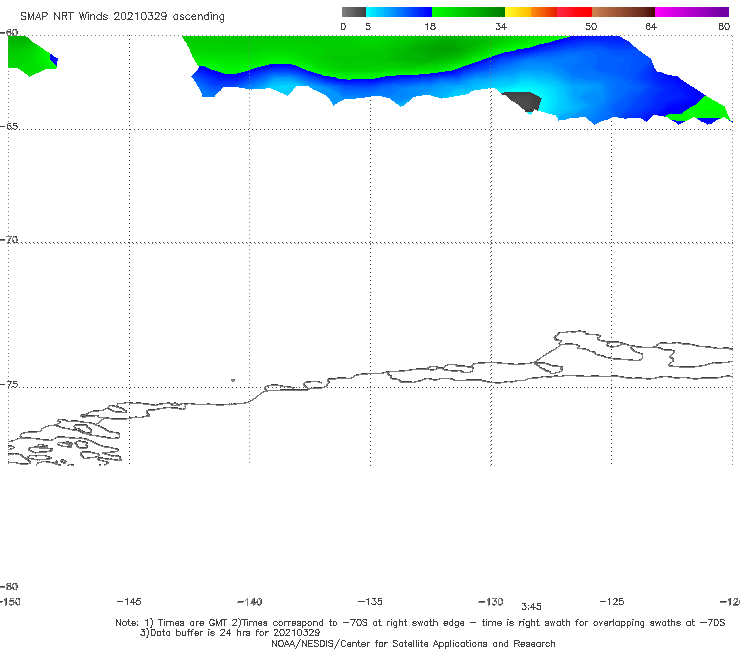
Task: Click the brown segment of the color bar
Action: click(x=623, y=12)
